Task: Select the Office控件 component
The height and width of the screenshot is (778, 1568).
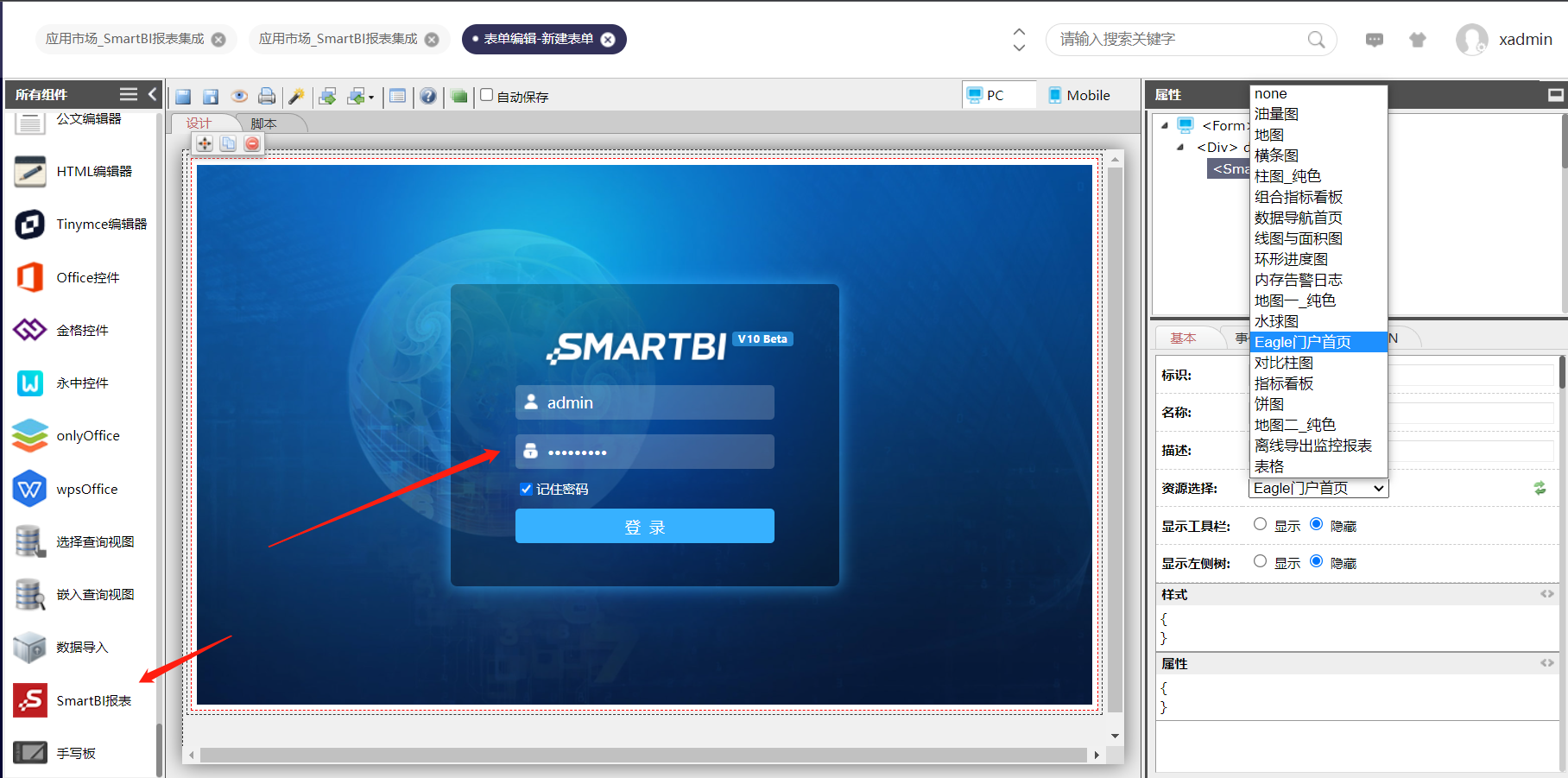Action: pyautogui.click(x=66, y=277)
